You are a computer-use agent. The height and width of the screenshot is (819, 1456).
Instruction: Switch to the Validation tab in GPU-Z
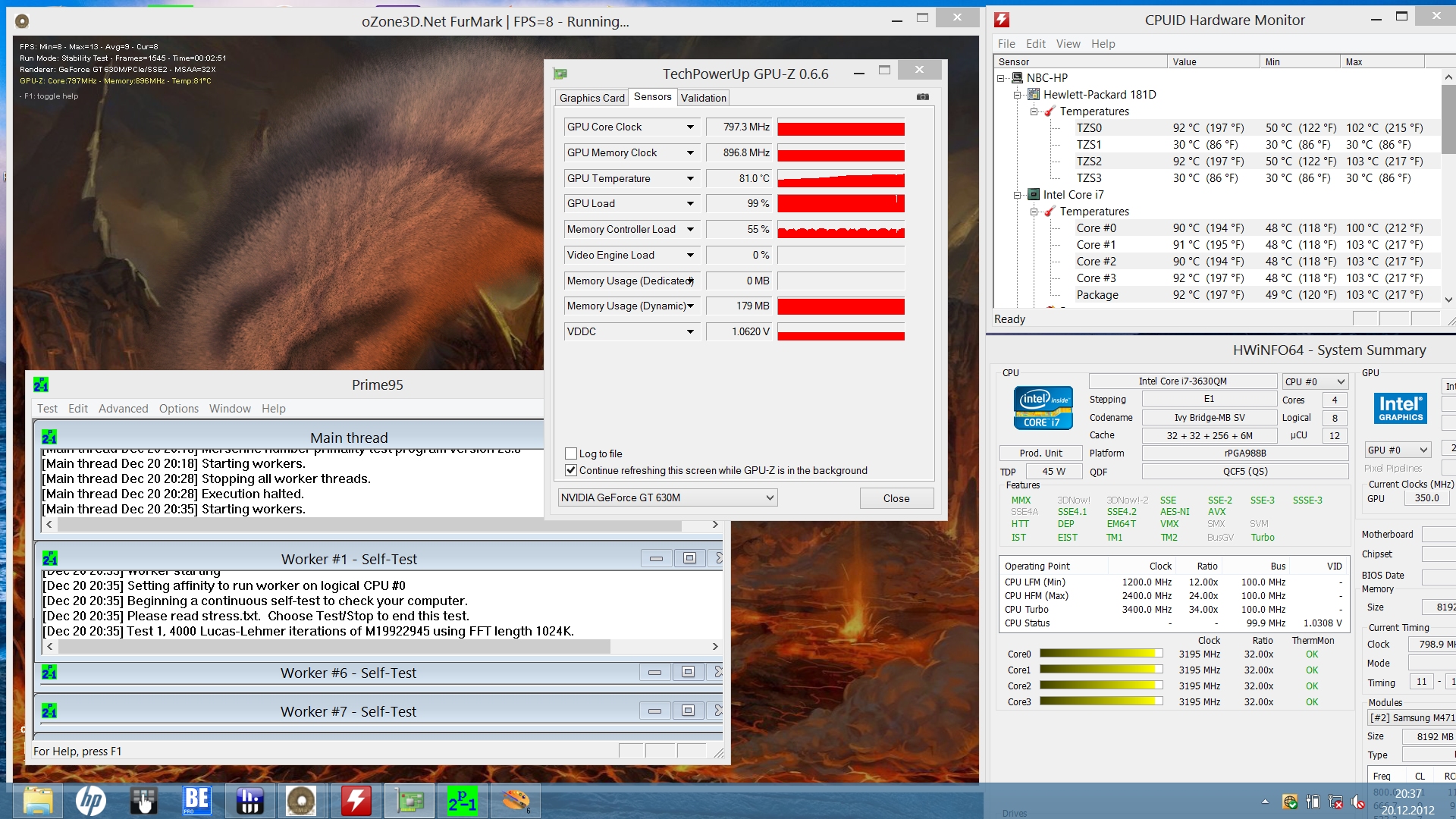pyautogui.click(x=703, y=98)
